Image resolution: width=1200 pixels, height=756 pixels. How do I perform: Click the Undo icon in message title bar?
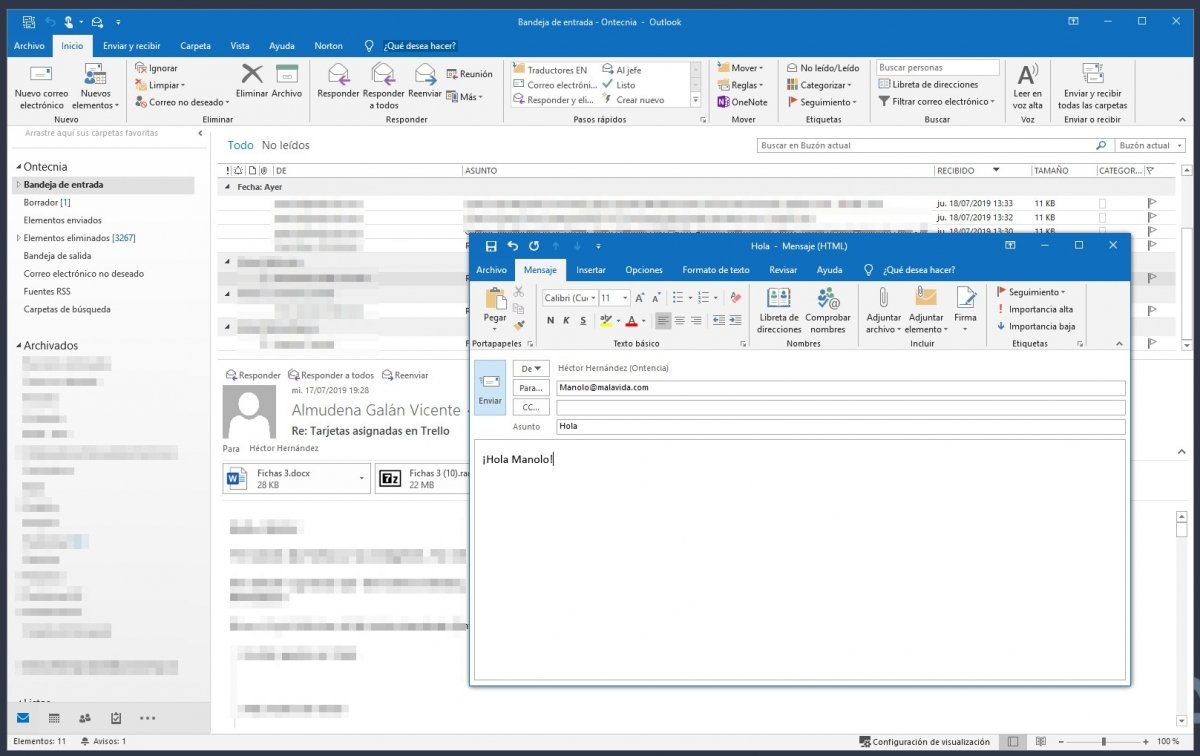513,246
